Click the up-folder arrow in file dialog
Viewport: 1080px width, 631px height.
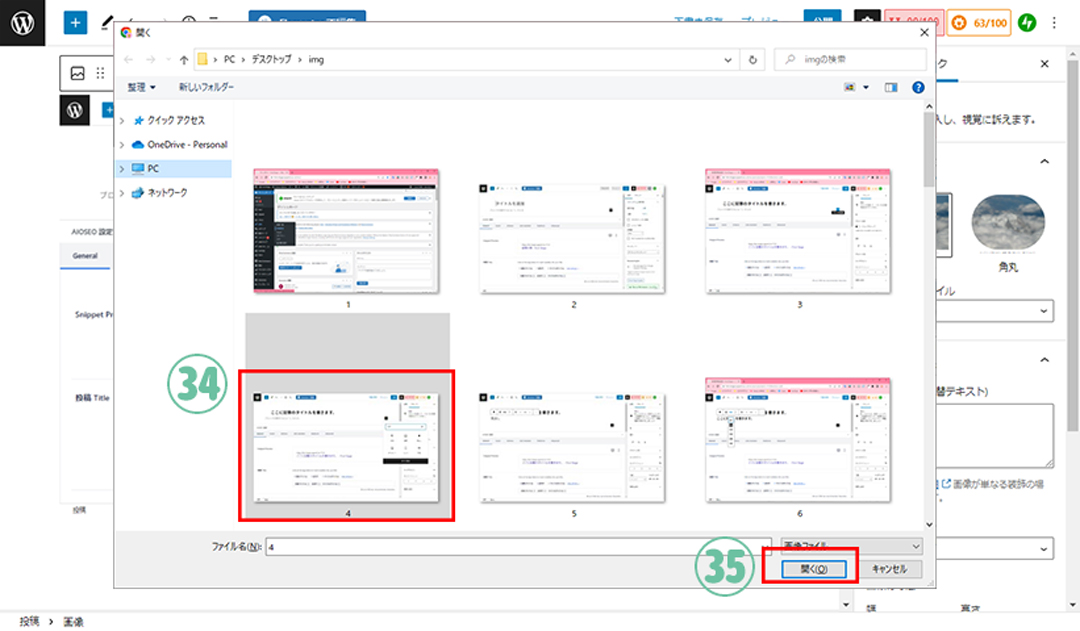[183, 59]
